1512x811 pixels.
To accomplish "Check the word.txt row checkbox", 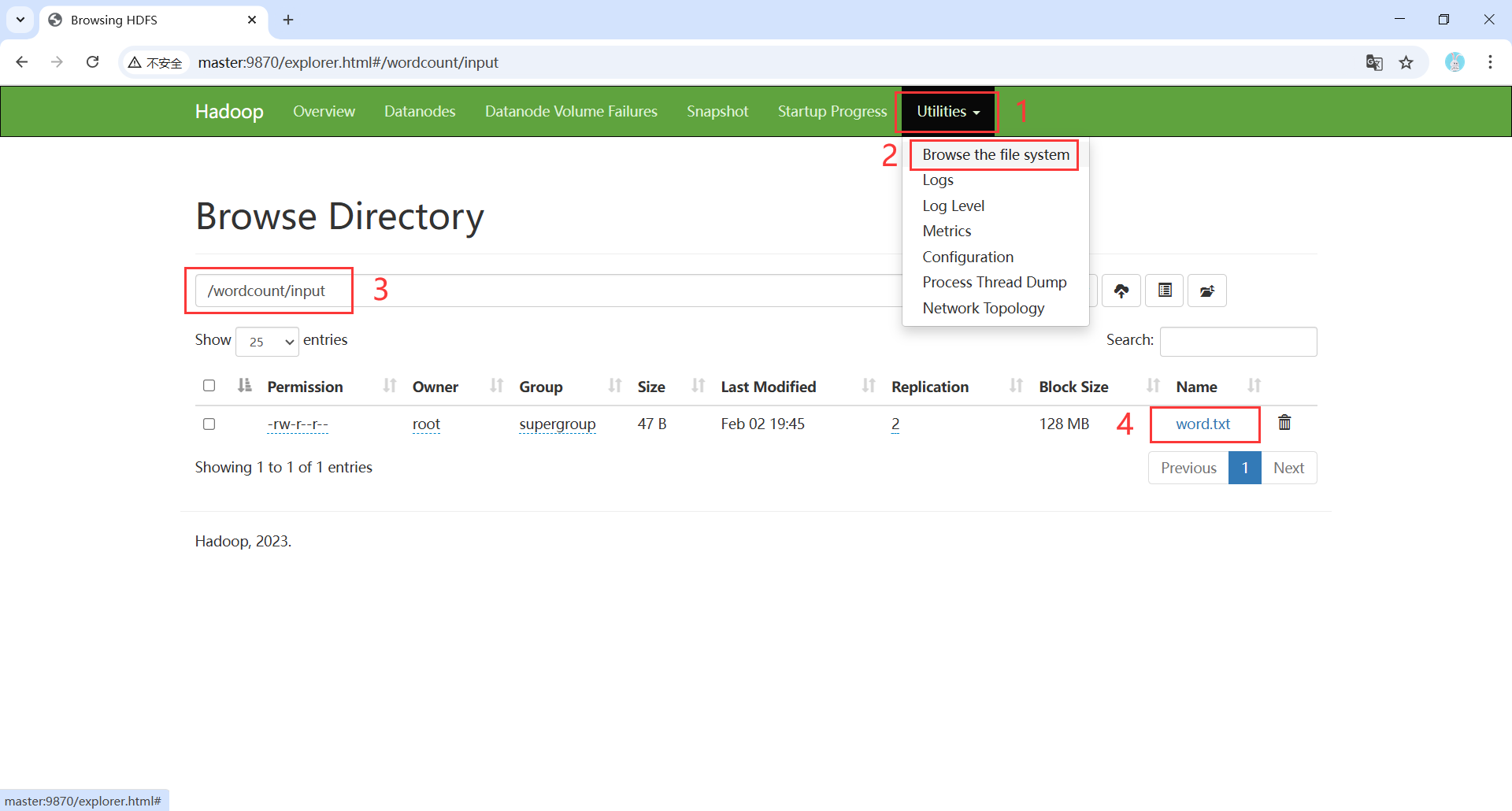I will click(209, 424).
